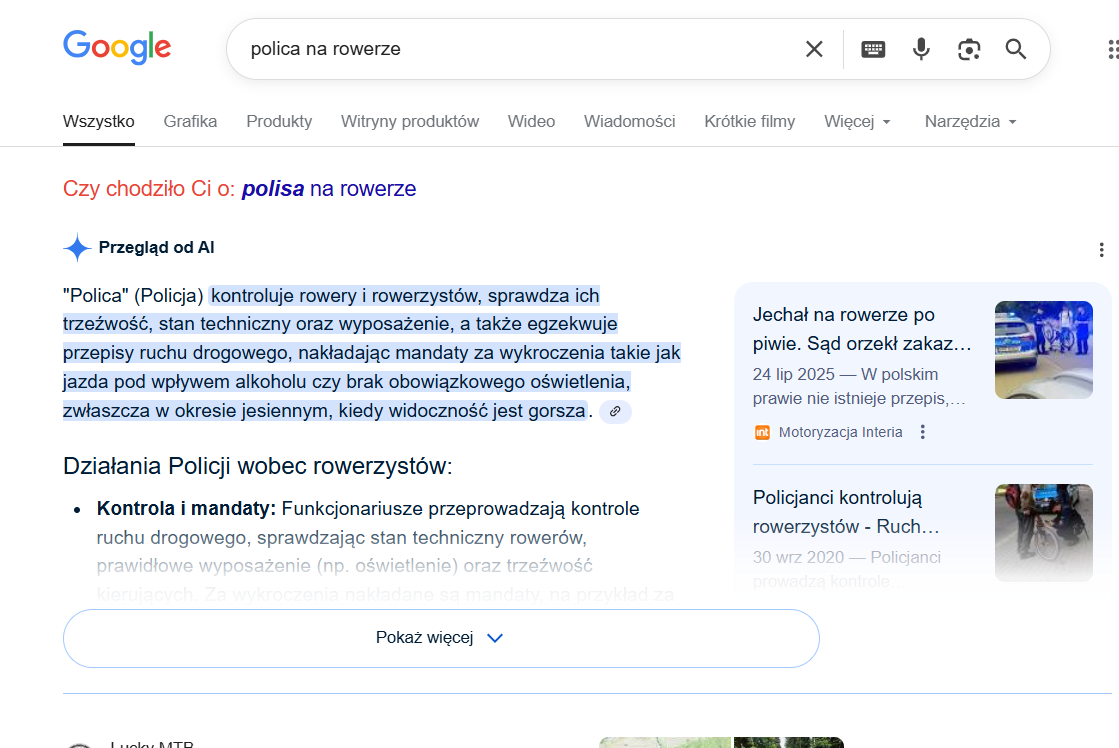This screenshot has height=748, width=1119.
Task: Open search by image camera icon
Action: [968, 49]
